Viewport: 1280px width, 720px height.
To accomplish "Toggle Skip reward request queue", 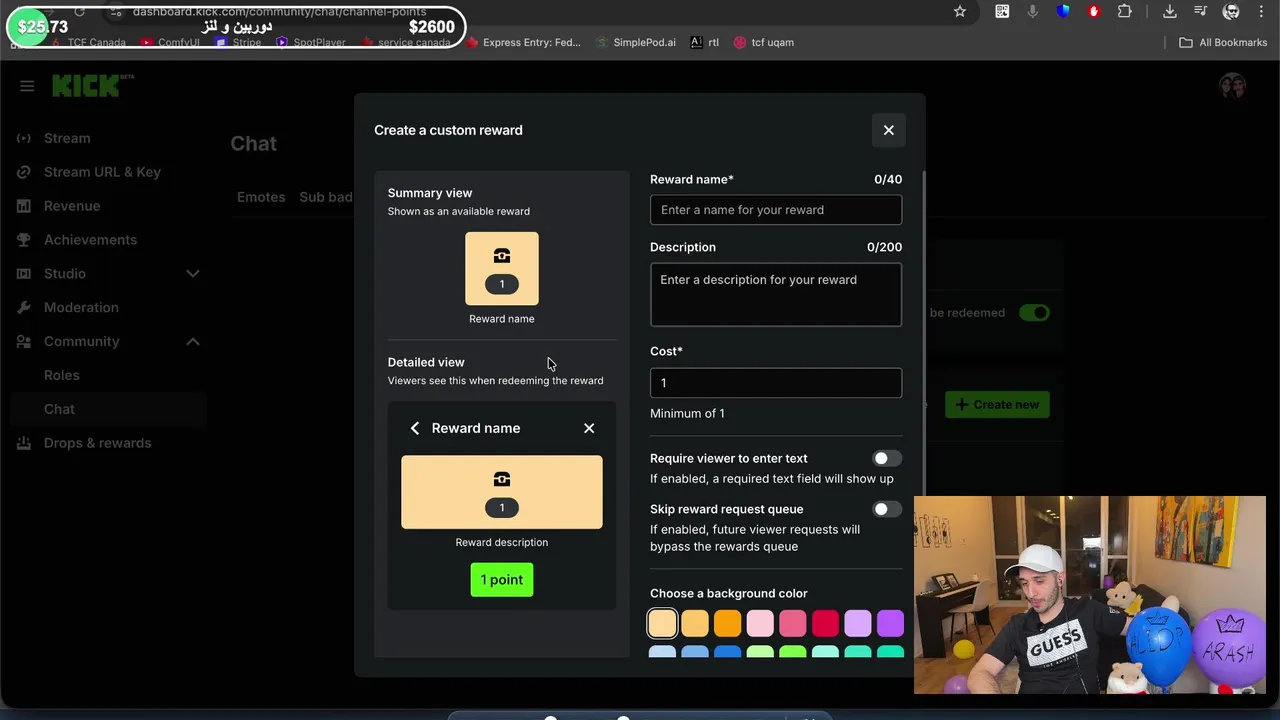I will (886, 509).
